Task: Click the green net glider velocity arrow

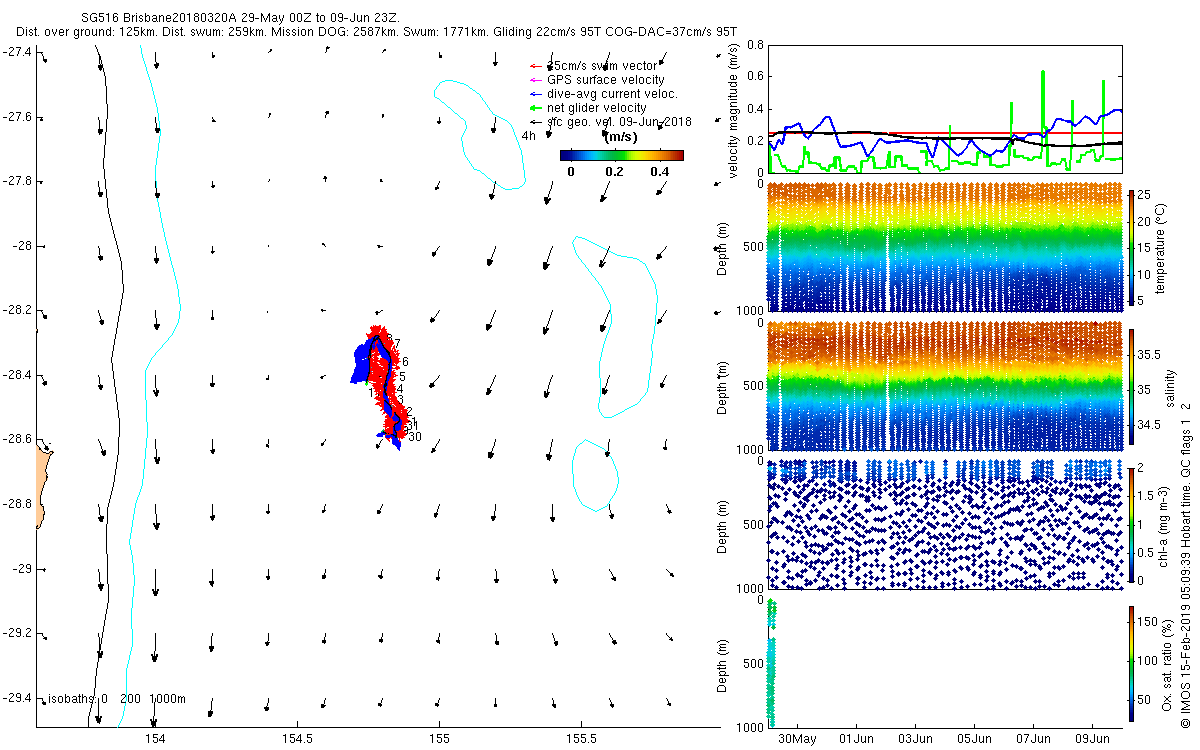Action: [x=535, y=108]
